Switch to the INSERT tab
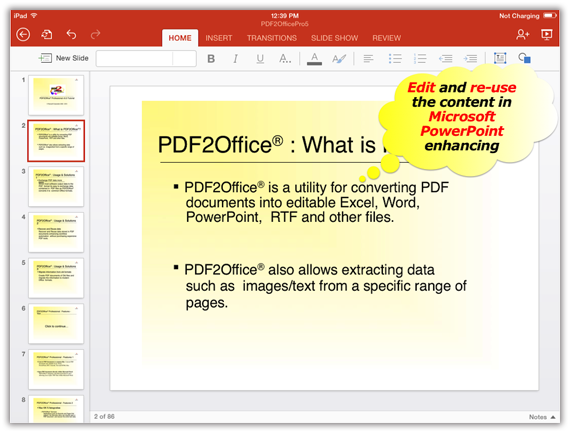The image size is (570, 433). (x=218, y=38)
